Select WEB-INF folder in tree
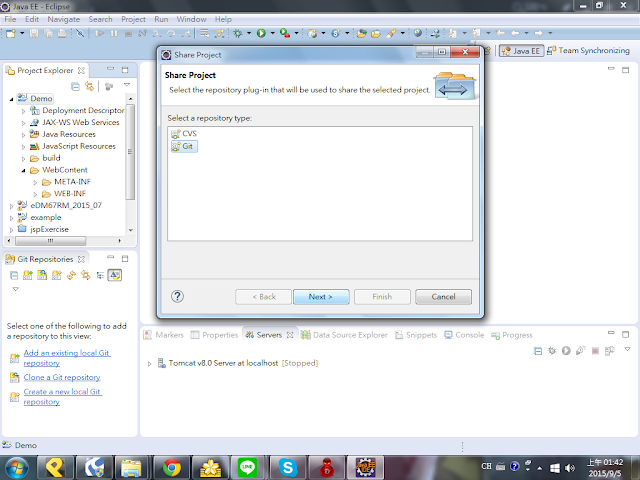This screenshot has height=480, width=640. click(x=64, y=193)
